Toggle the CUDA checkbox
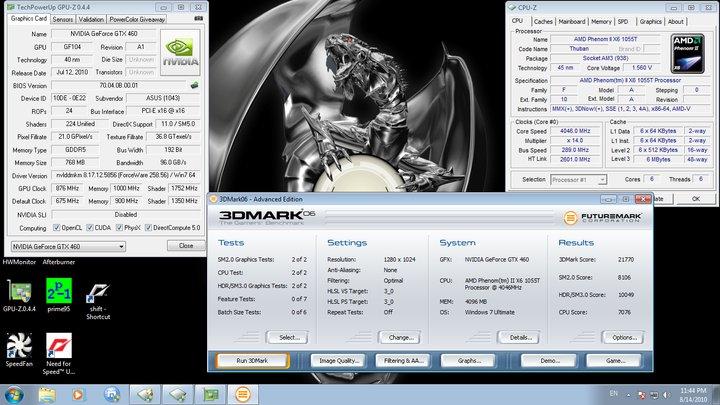720x405 pixels. tap(90, 227)
